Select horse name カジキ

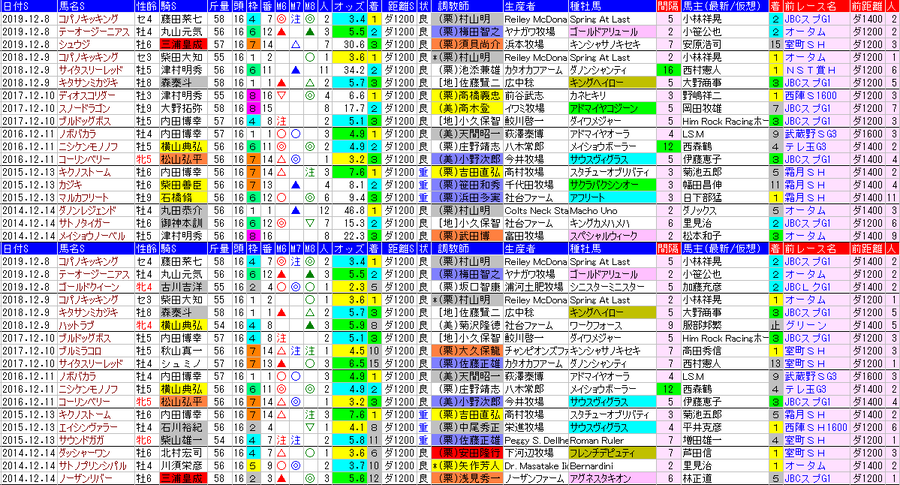click(71, 185)
